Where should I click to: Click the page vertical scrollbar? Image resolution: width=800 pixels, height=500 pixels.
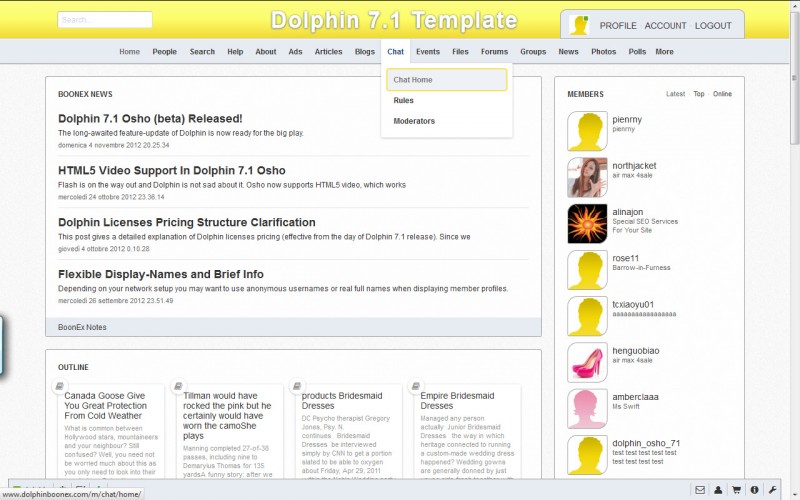[794, 78]
